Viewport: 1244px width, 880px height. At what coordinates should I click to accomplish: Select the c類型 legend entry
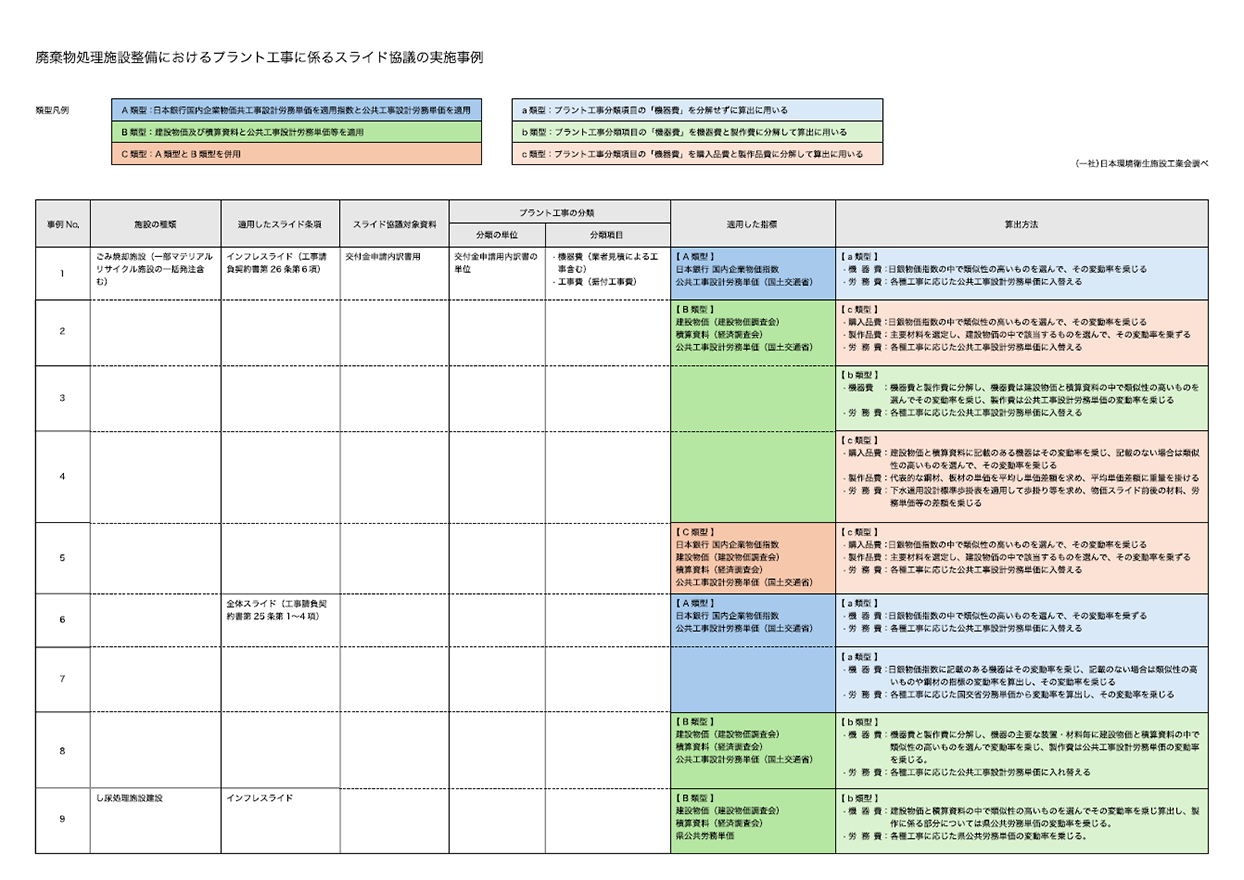tap(696, 154)
